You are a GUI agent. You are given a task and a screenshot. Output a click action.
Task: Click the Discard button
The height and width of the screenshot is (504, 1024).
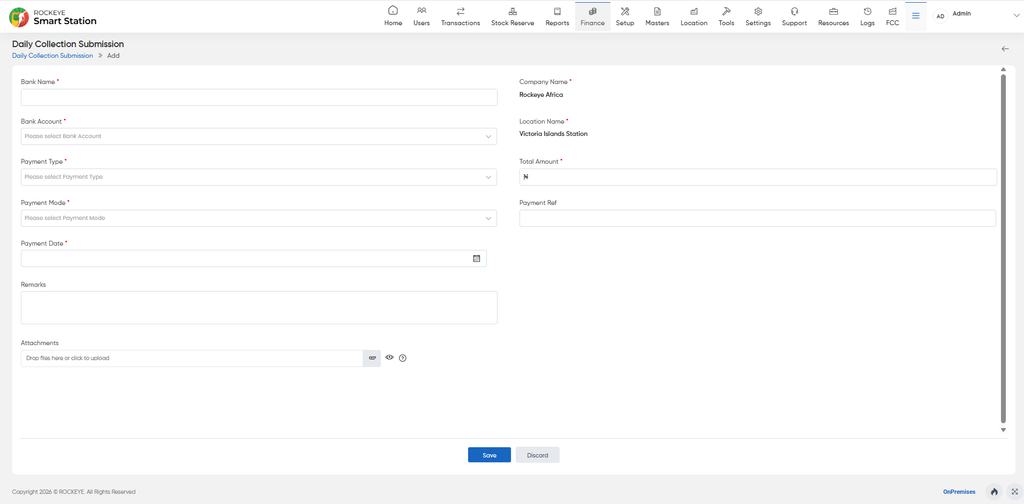click(x=537, y=455)
